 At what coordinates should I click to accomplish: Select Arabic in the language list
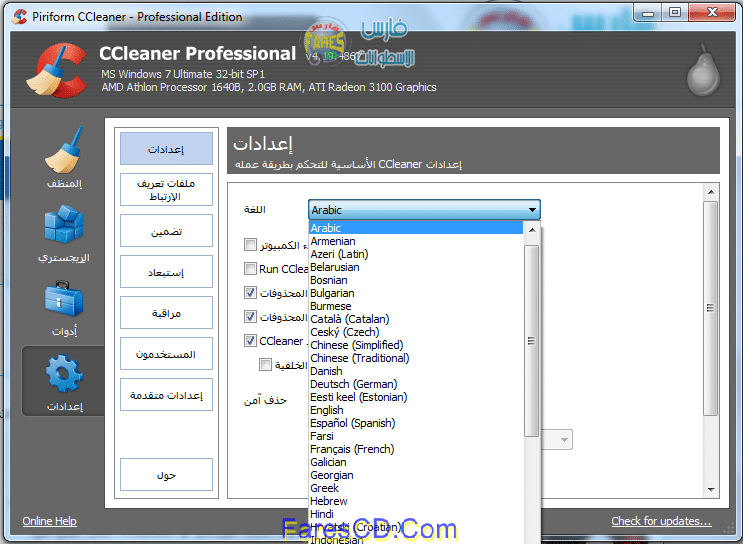click(416, 228)
